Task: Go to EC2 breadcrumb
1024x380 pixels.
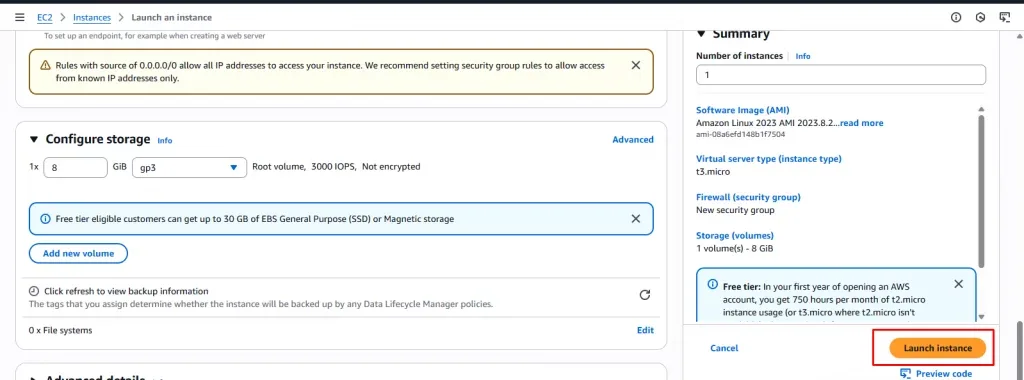Action: (44, 18)
